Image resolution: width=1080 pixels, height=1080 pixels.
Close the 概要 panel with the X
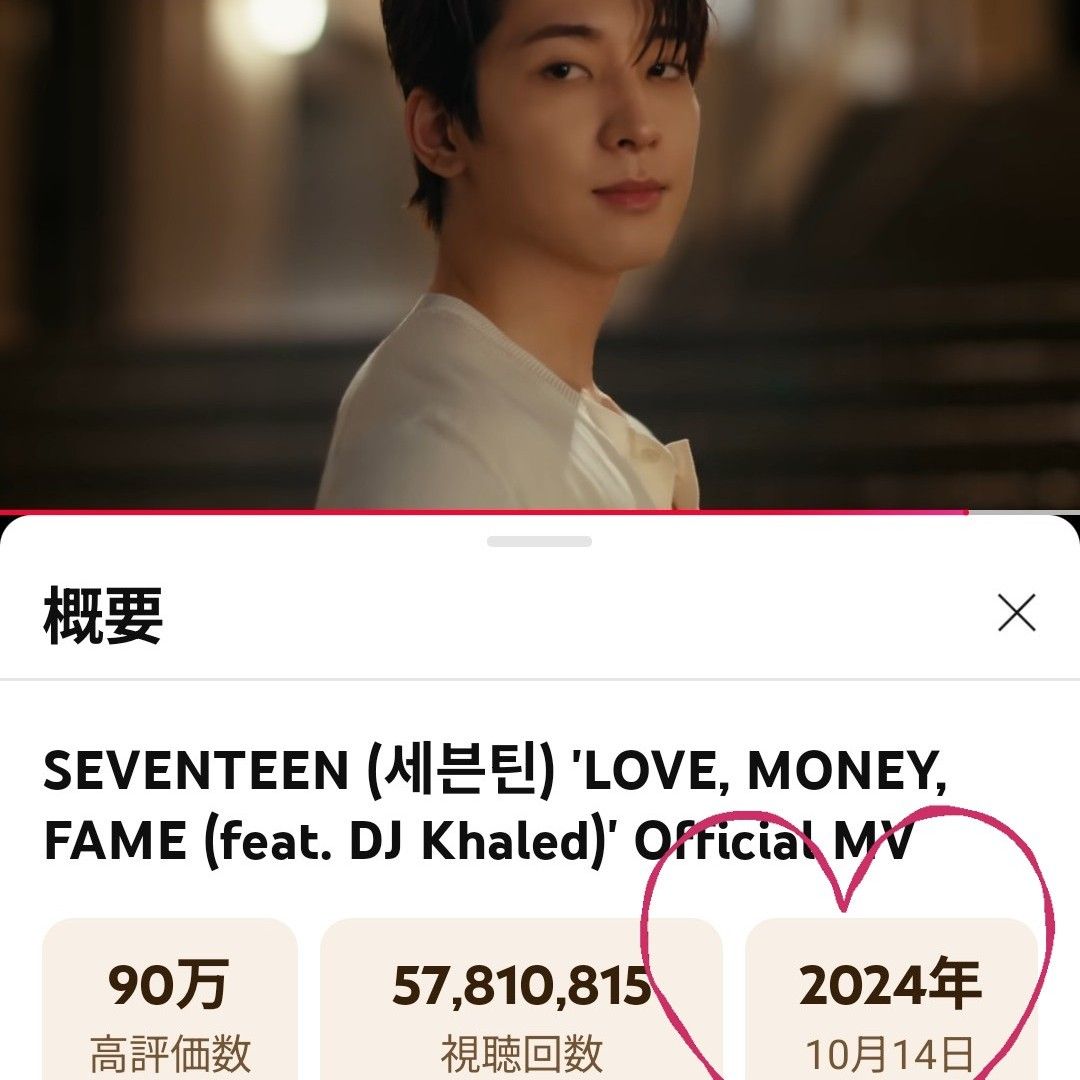1016,612
